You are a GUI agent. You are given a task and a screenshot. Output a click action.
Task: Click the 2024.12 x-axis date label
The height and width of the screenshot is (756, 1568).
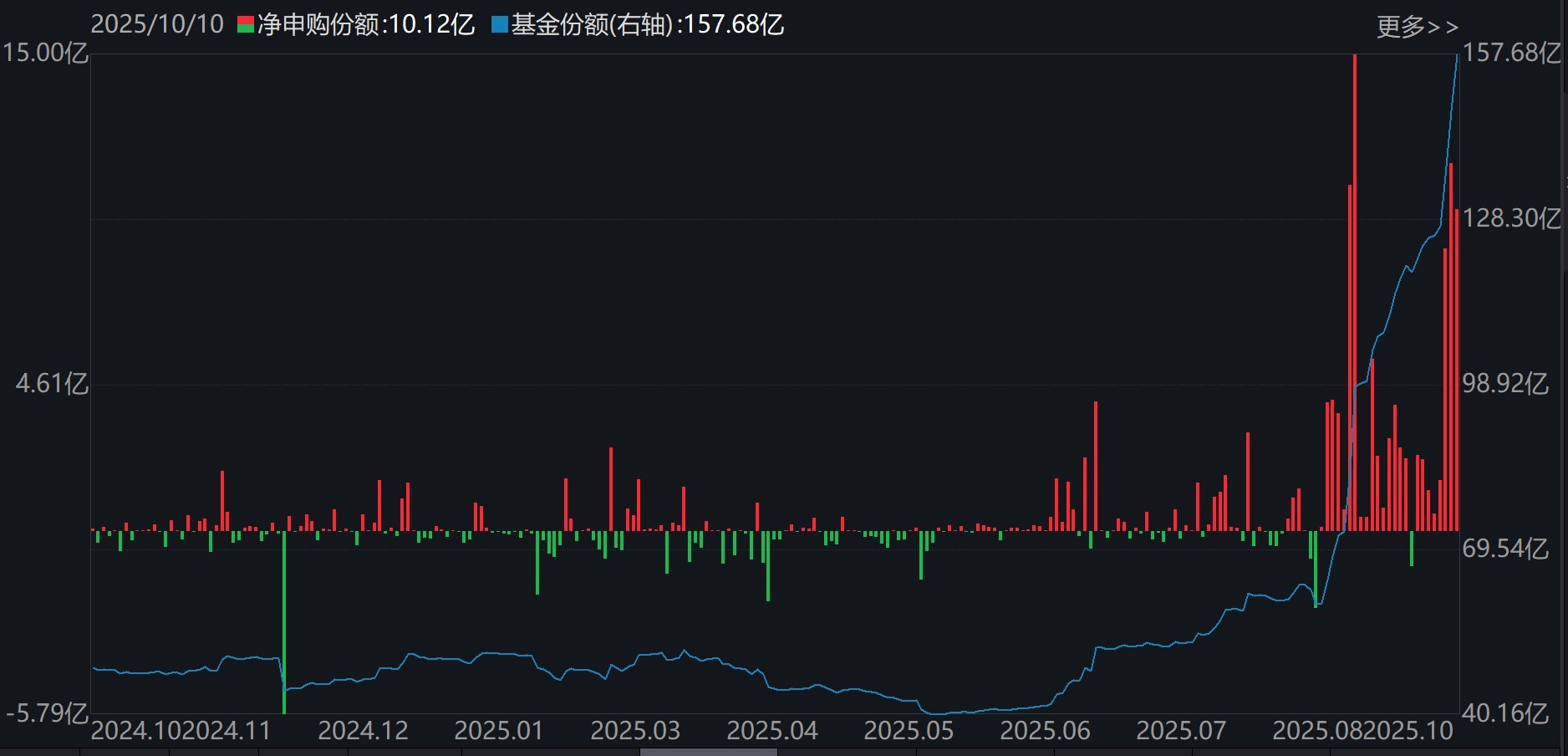363,731
